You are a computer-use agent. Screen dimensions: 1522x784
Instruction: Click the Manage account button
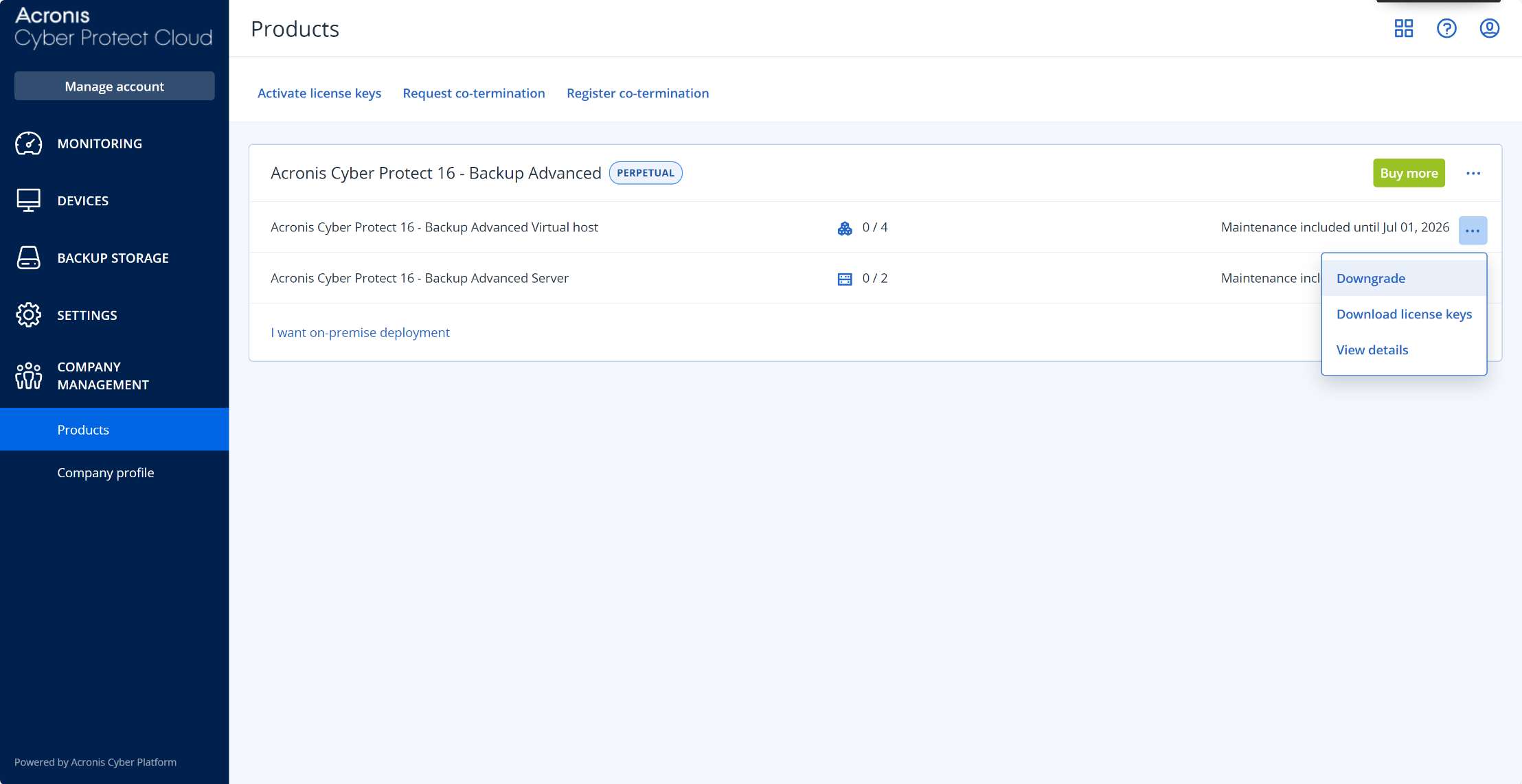point(114,86)
